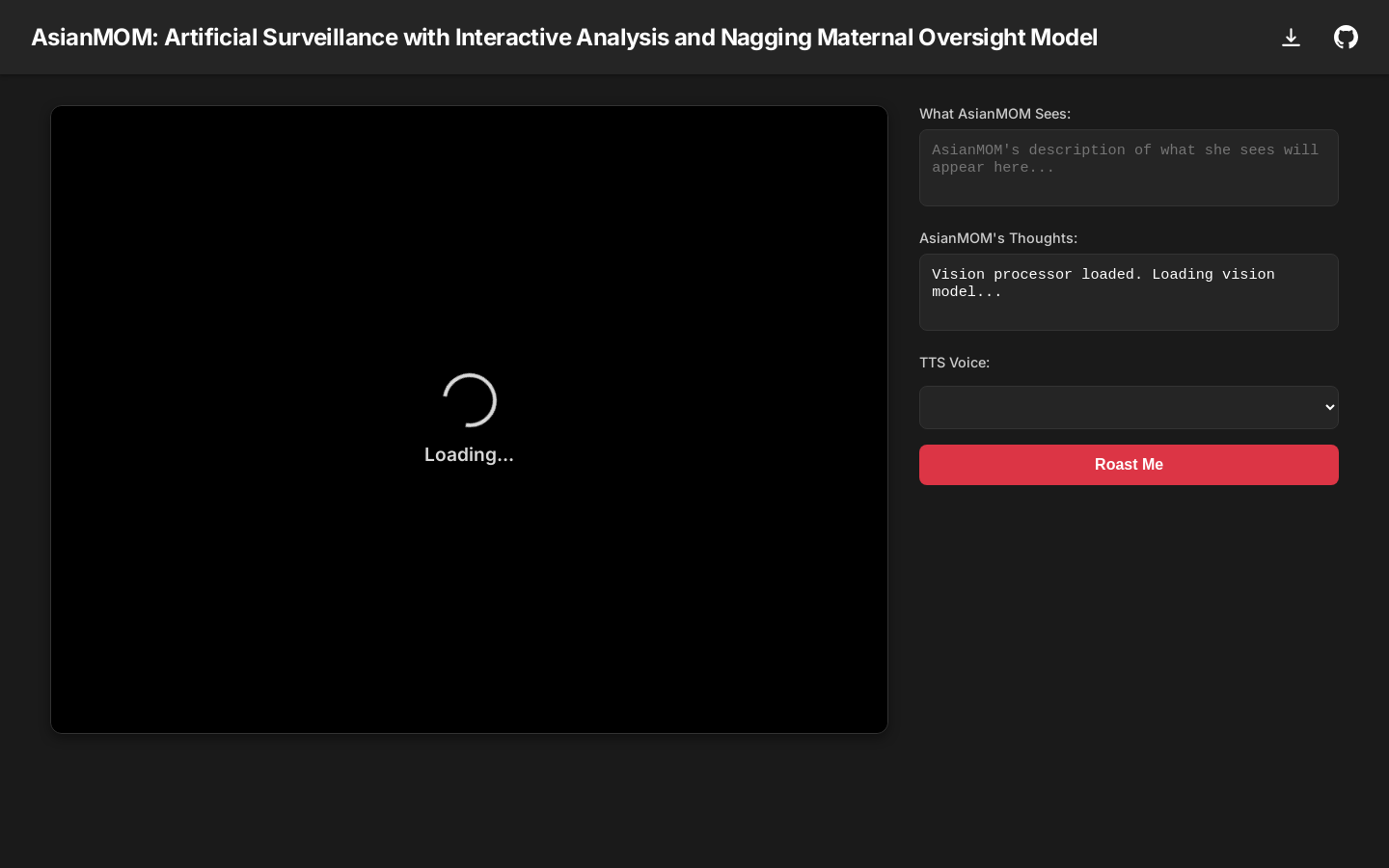Image resolution: width=1389 pixels, height=868 pixels.
Task: Click the 'TTS Voice:' label
Action: 954,363
